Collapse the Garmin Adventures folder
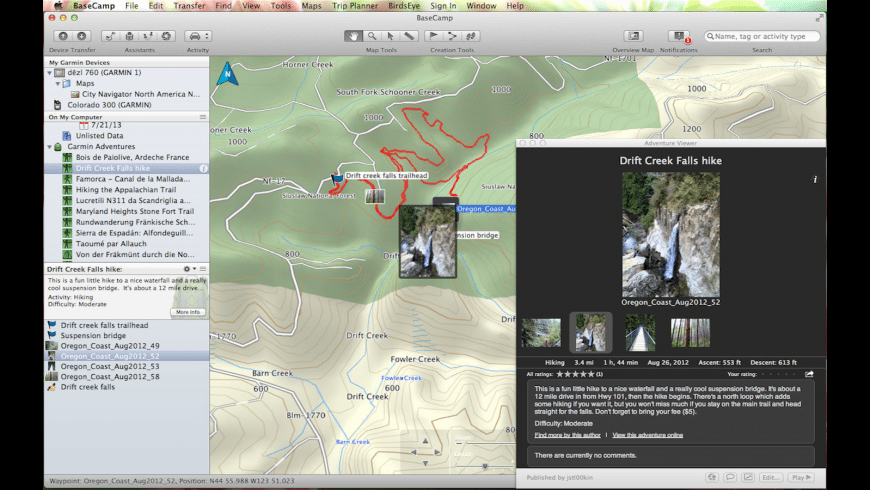Viewport: 870px width, 490px height. (x=49, y=147)
